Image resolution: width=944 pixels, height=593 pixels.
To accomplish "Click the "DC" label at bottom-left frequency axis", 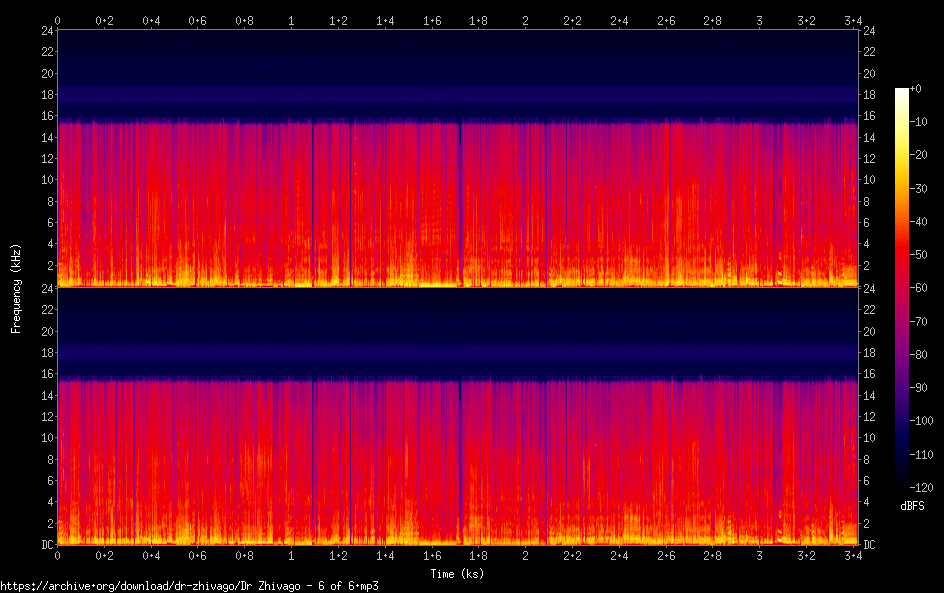I will coord(47,545).
